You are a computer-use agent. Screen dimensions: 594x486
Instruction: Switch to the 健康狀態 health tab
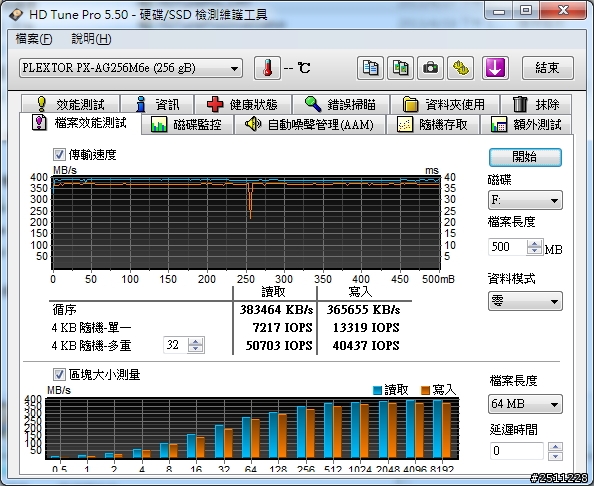[242, 104]
